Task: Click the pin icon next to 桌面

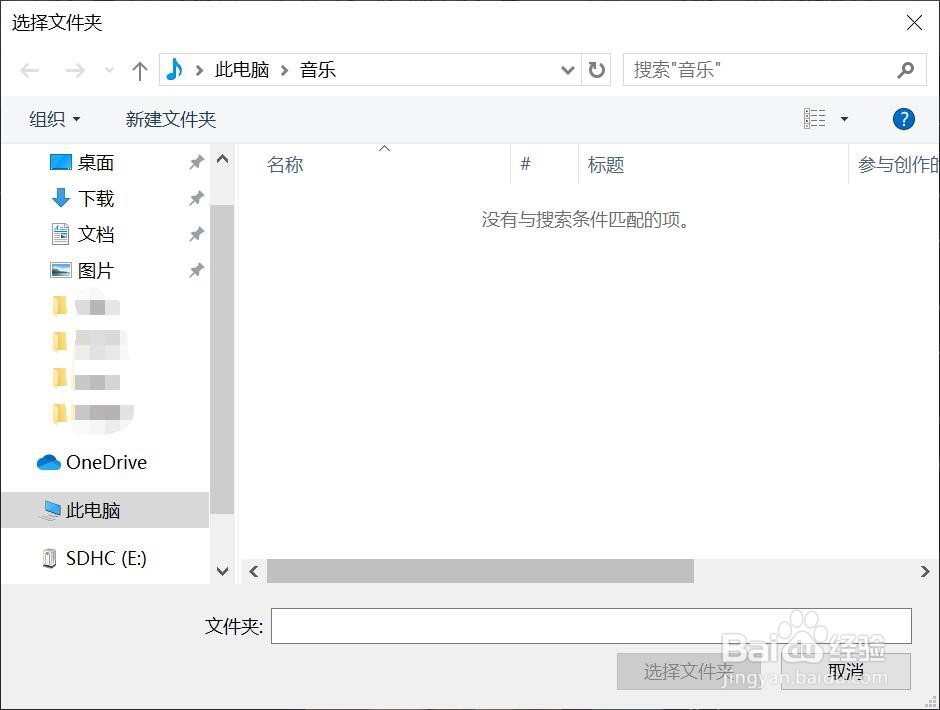Action: pos(196,161)
